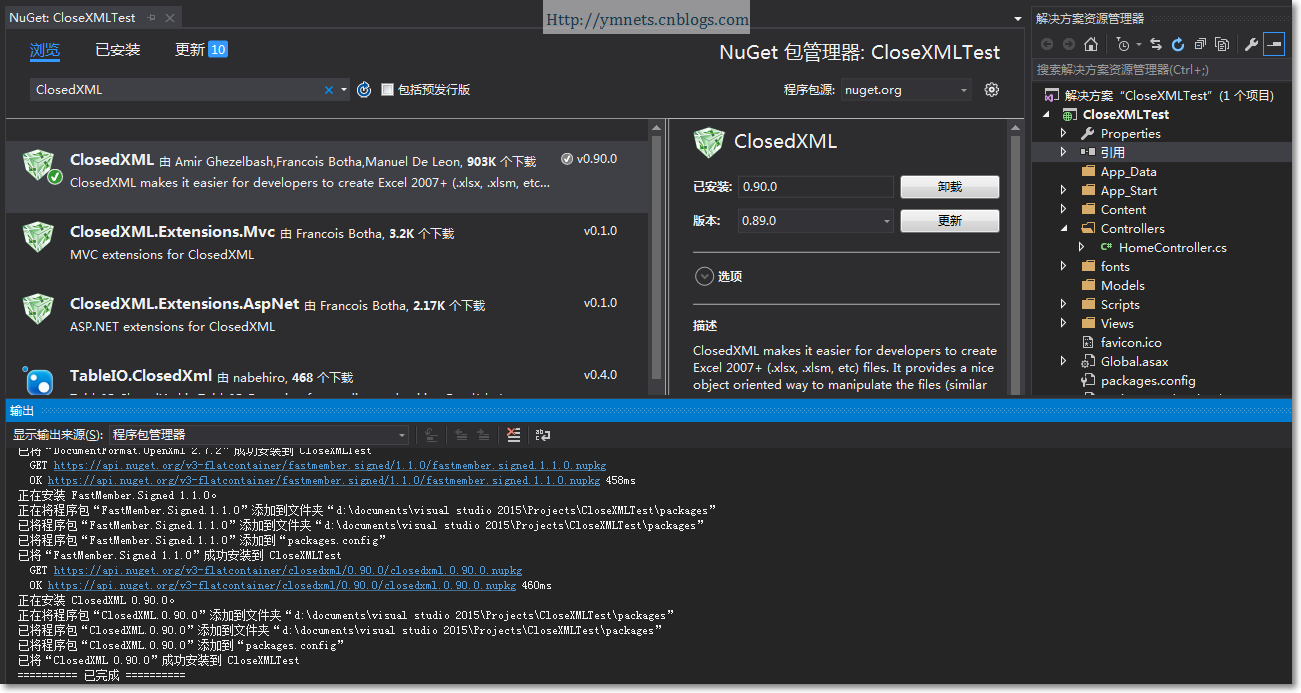1301x693 pixels.
Task: Open closedxml OK nupkg link 460ms
Action: coord(282,586)
